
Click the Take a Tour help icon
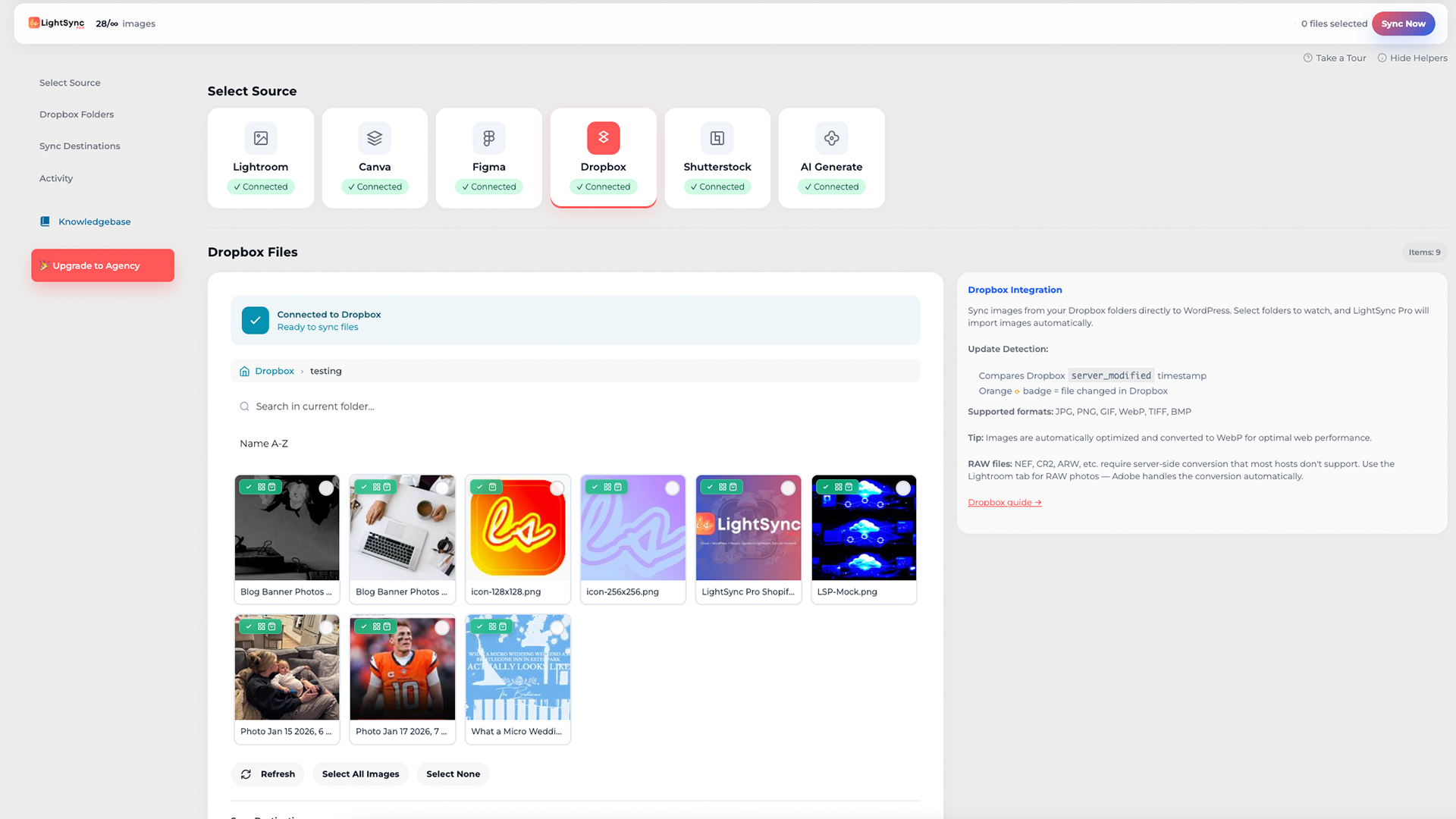[1308, 58]
